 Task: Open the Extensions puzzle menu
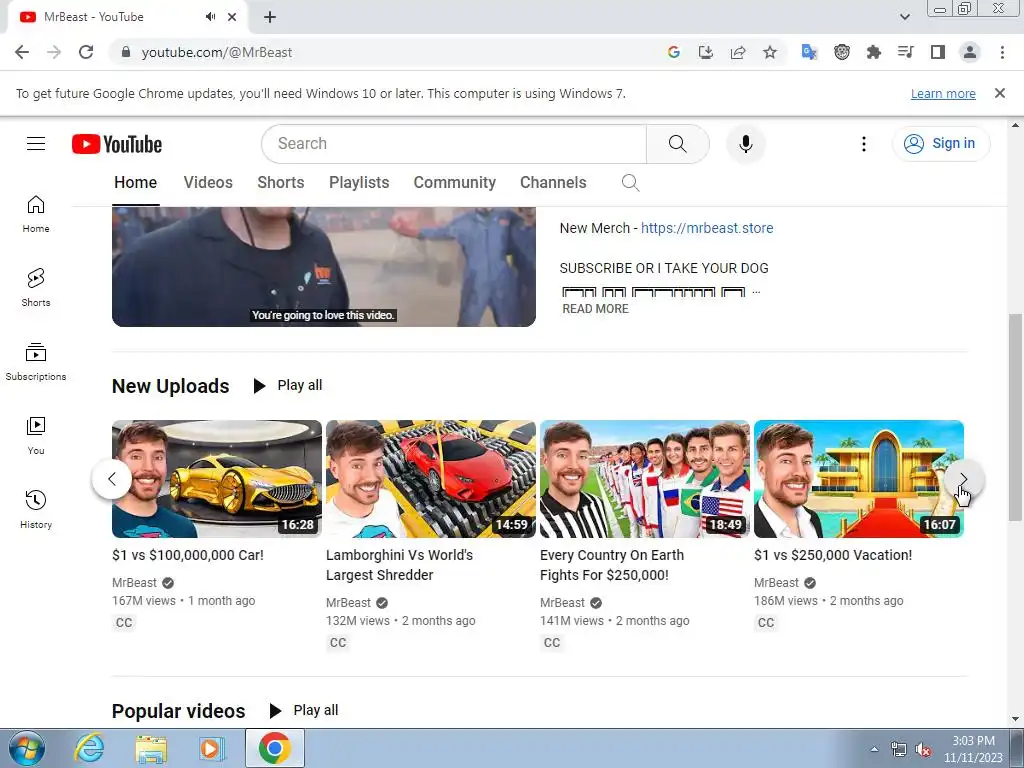874,52
